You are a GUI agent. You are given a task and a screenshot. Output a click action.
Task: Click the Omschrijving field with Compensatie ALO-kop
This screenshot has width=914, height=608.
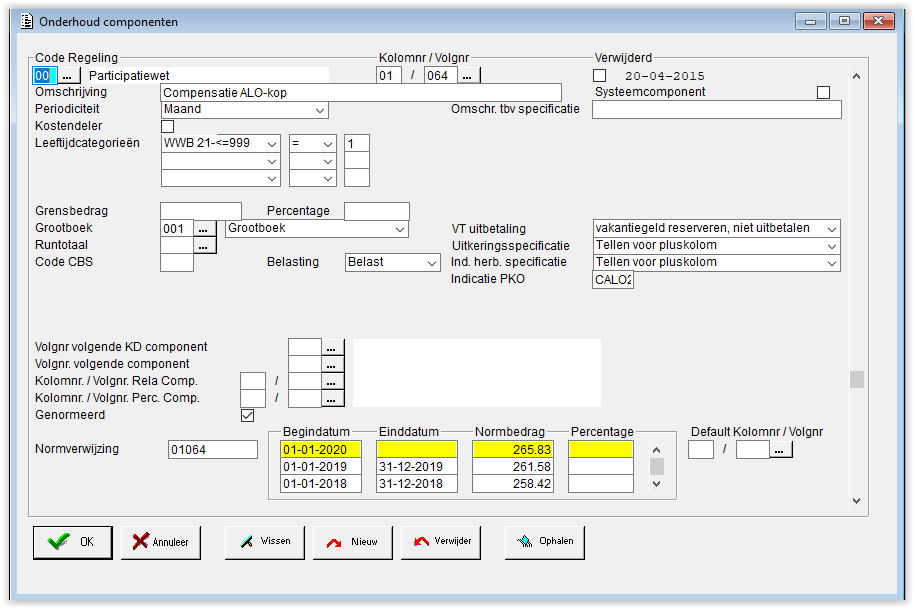pyautogui.click(x=361, y=93)
